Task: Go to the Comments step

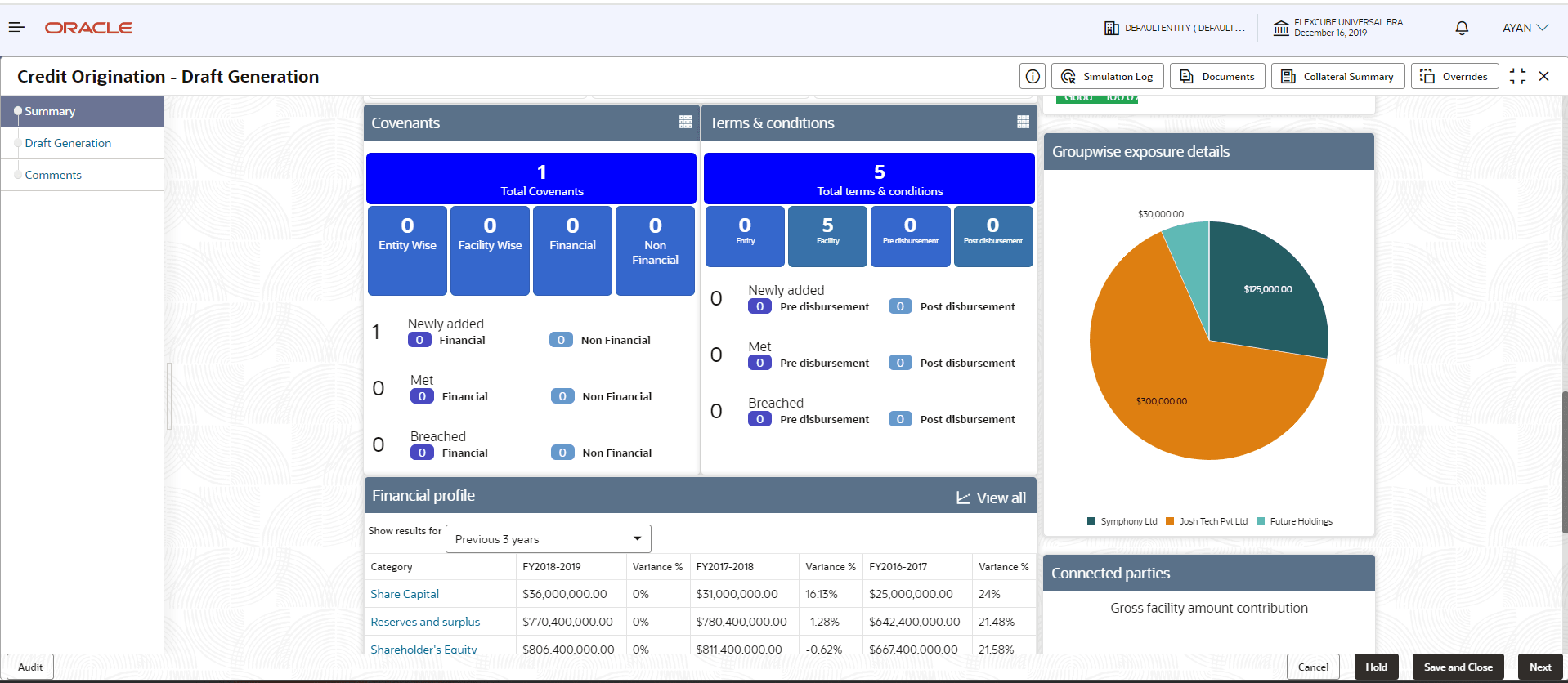Action: pos(53,175)
